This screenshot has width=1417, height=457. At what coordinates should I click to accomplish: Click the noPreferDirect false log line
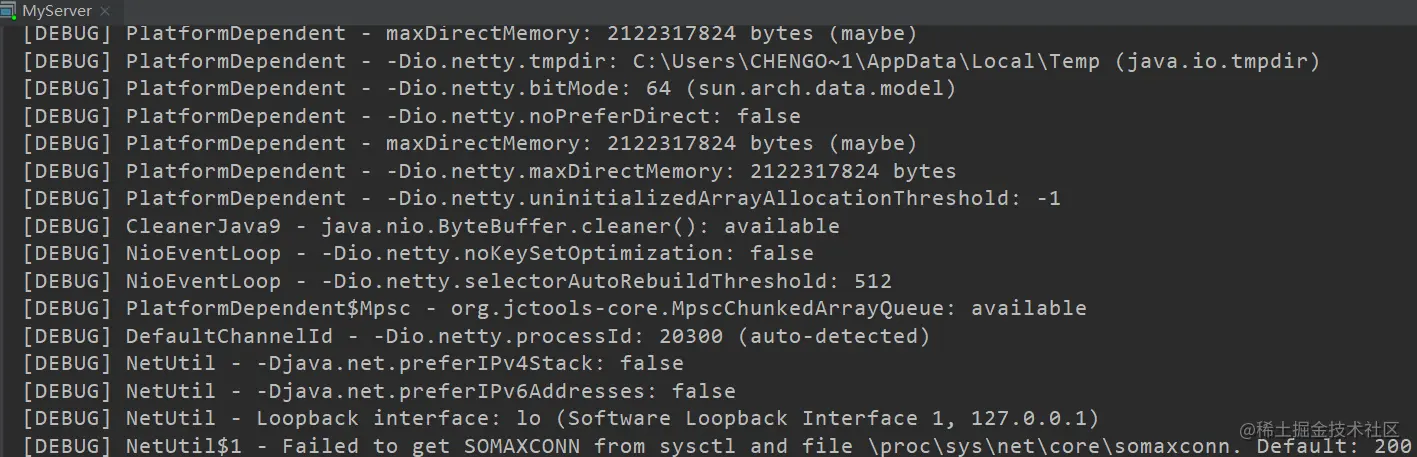[462, 116]
